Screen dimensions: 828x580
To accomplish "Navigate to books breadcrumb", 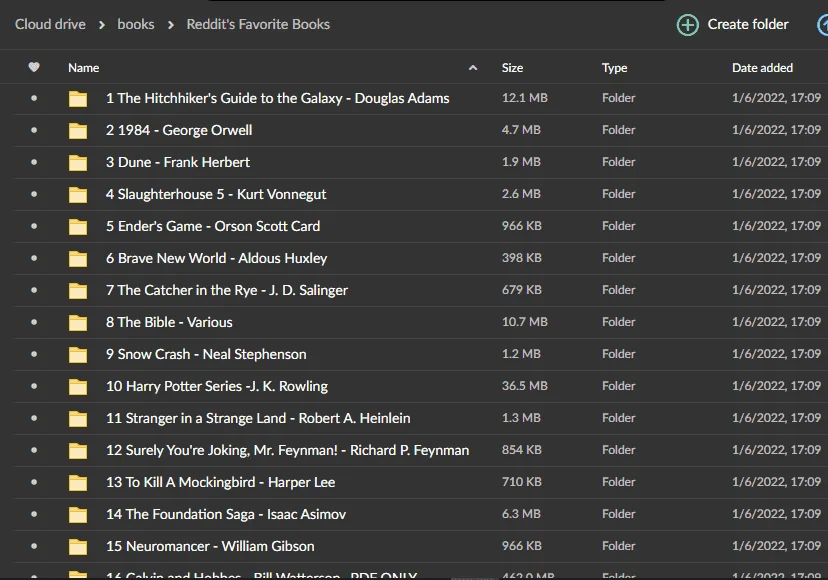I will (x=136, y=24).
